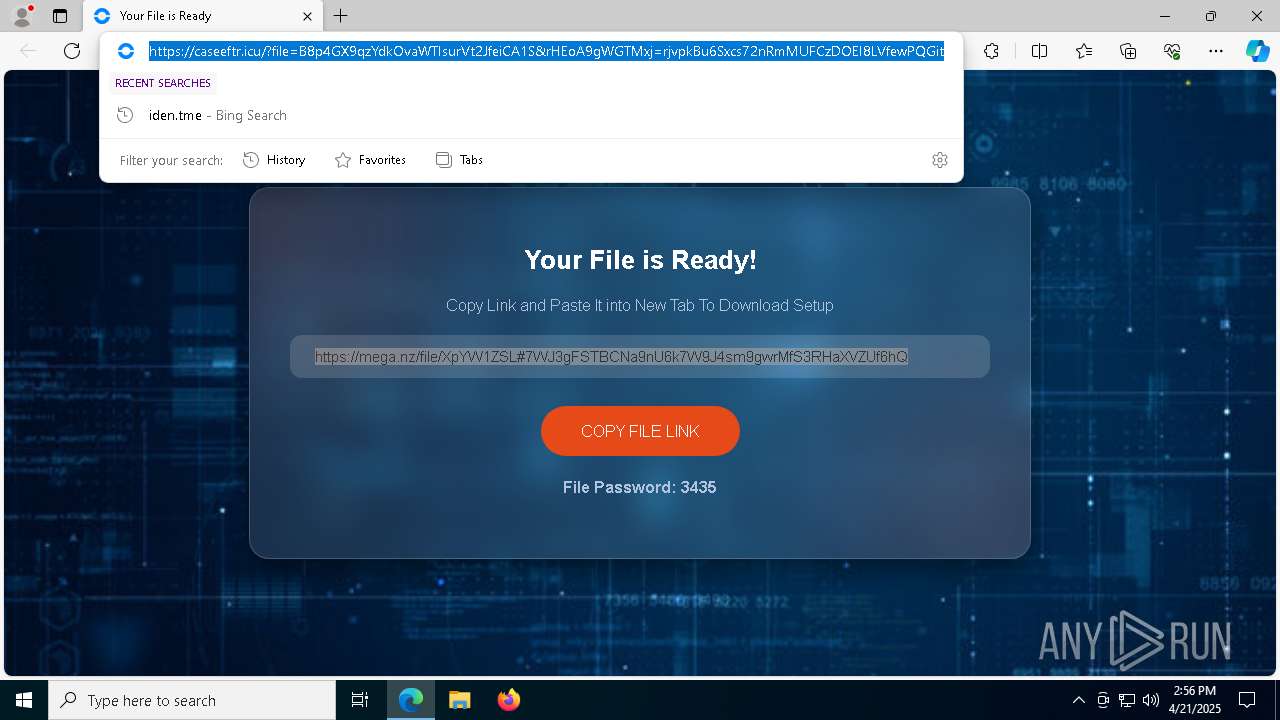Minimize the Edge window
This screenshot has height=720, width=1280.
[x=1165, y=16]
